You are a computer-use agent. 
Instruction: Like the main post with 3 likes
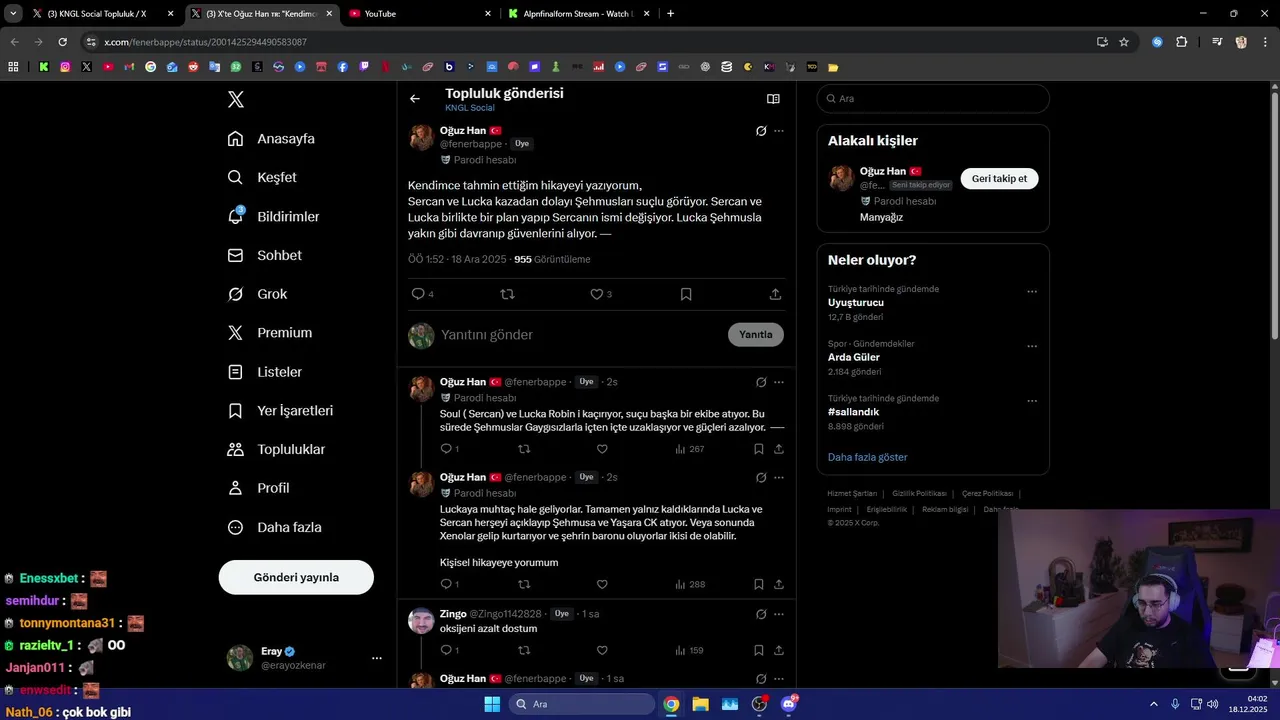coord(601,294)
